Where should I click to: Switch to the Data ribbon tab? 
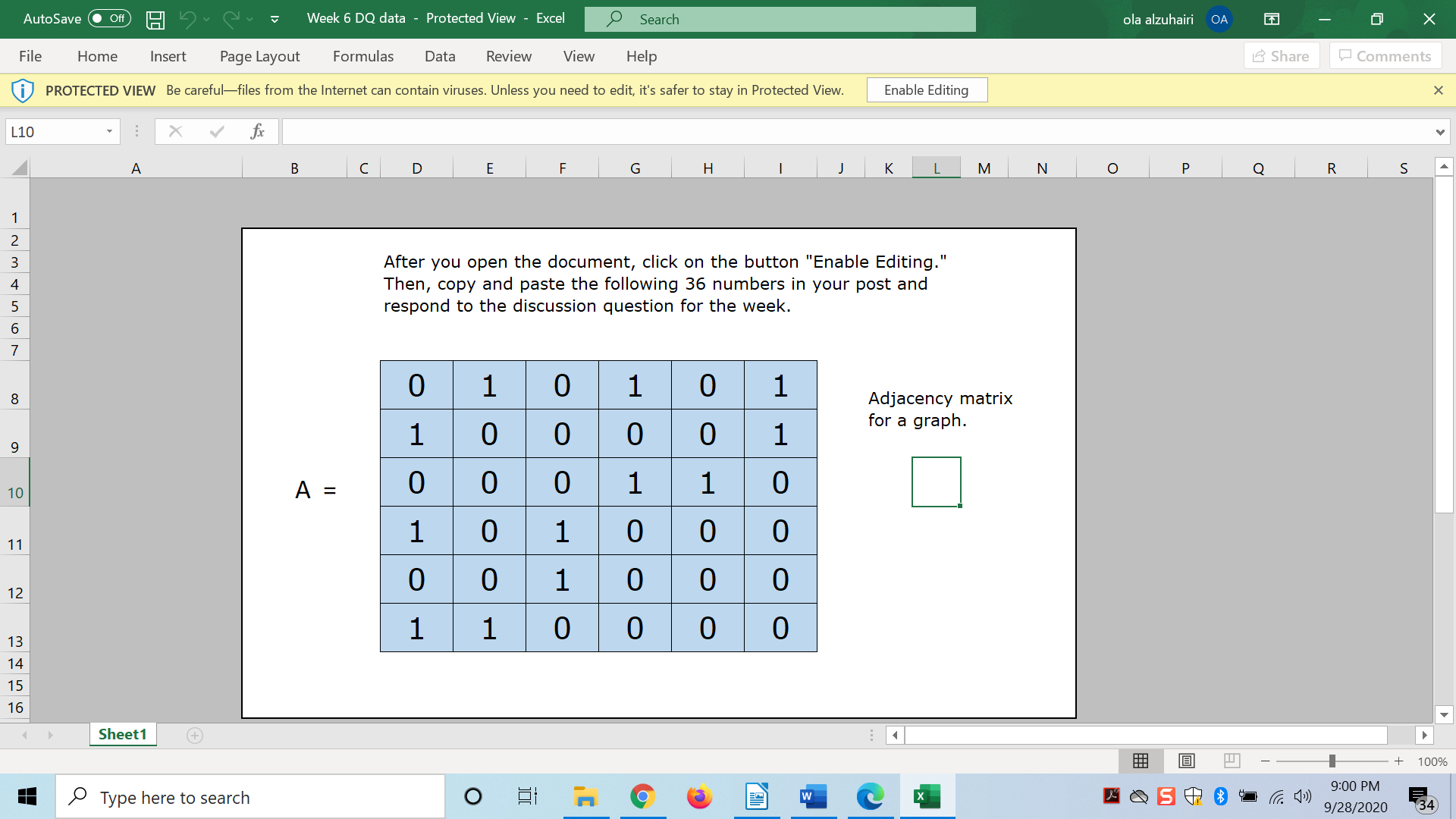pos(440,56)
